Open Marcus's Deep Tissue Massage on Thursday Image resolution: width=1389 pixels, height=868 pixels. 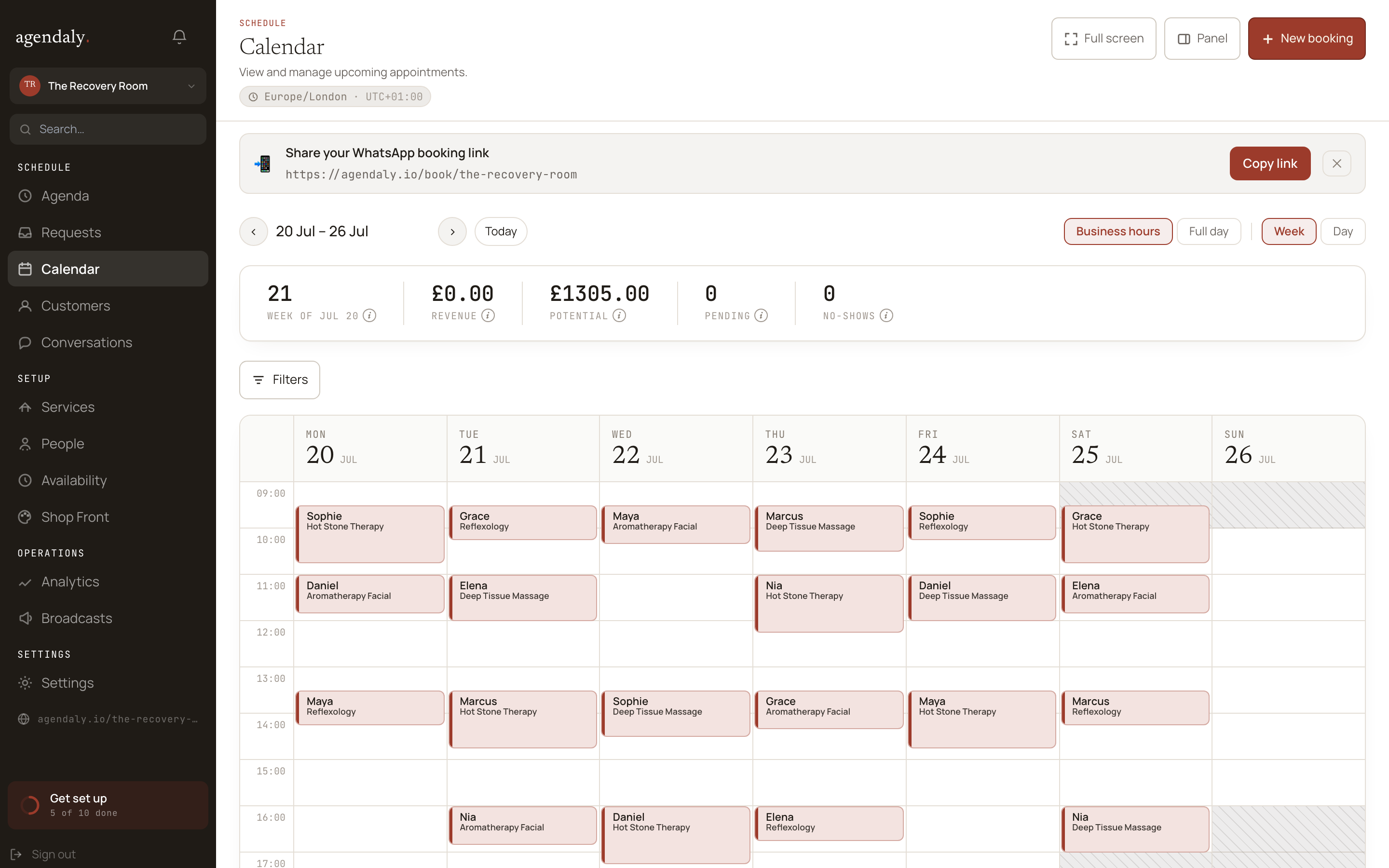click(830, 528)
